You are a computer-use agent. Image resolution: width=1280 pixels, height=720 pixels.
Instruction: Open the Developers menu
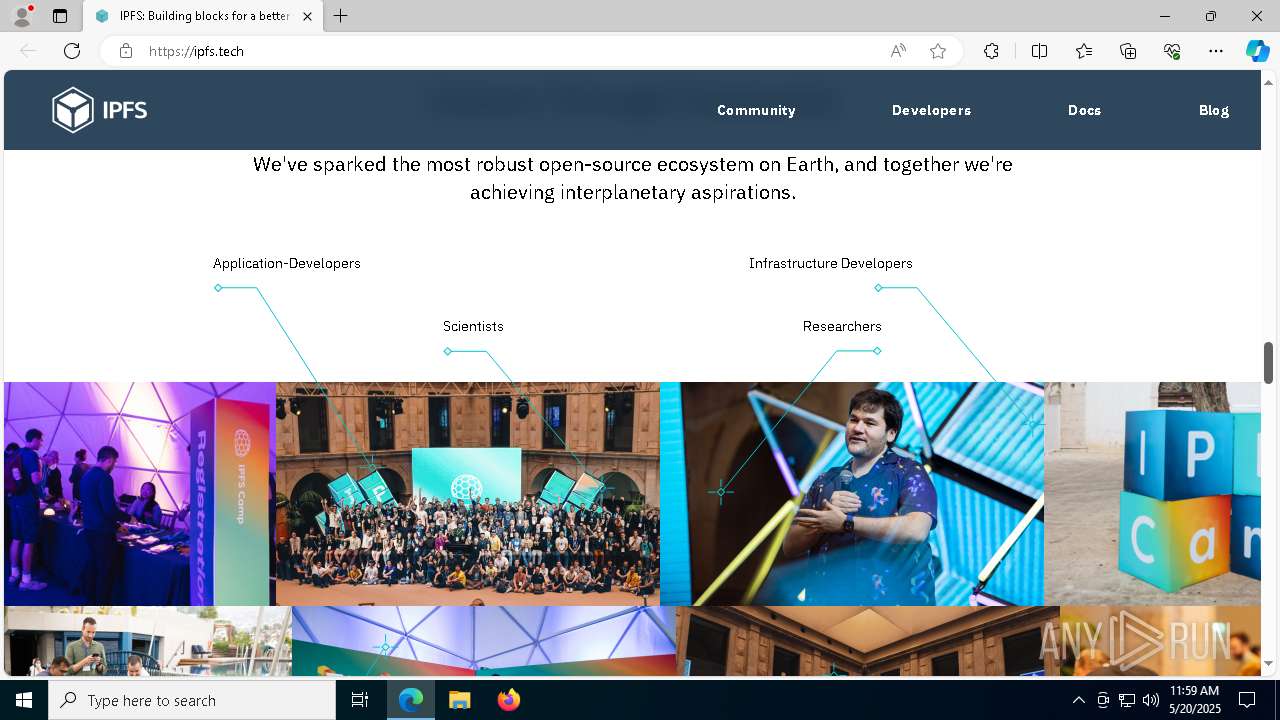931,110
